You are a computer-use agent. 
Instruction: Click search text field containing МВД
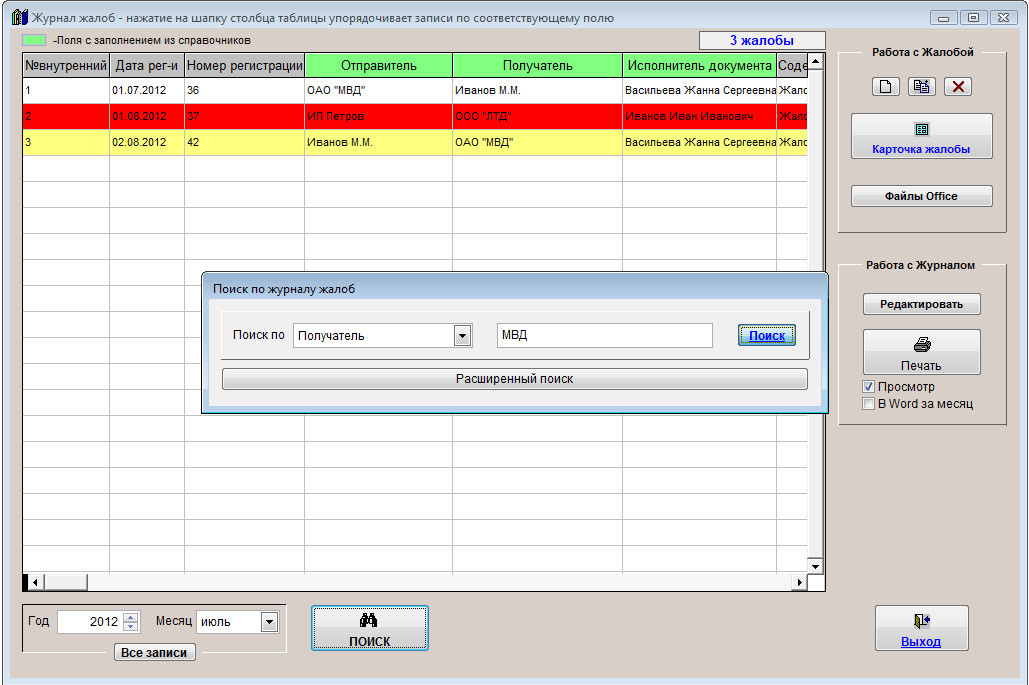pos(604,335)
